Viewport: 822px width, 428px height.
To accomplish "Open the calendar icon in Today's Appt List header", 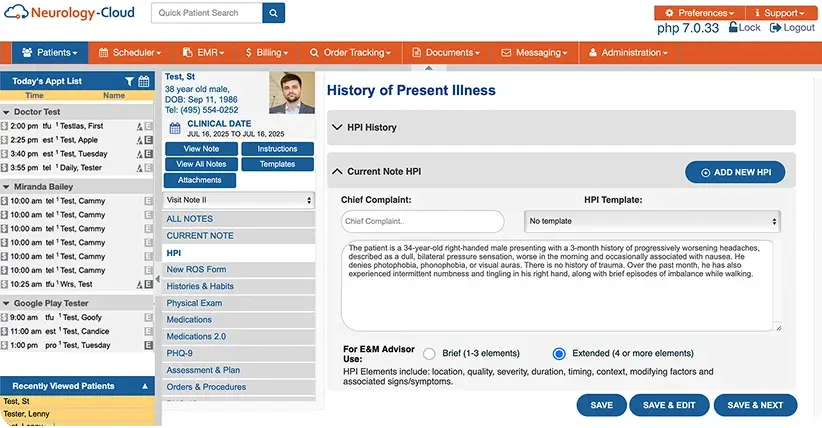I will pos(144,81).
